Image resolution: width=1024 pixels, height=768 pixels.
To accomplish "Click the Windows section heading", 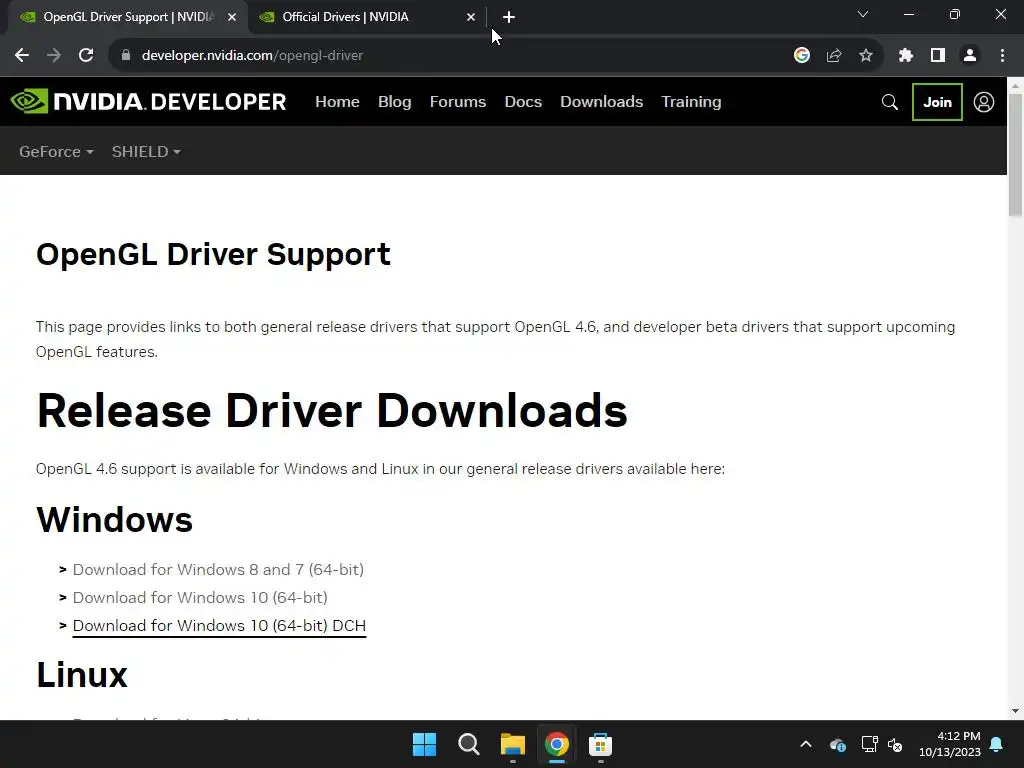I will tap(114, 520).
